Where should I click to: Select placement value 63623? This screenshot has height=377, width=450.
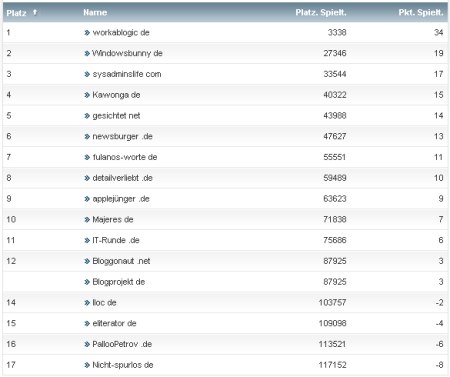(x=335, y=199)
